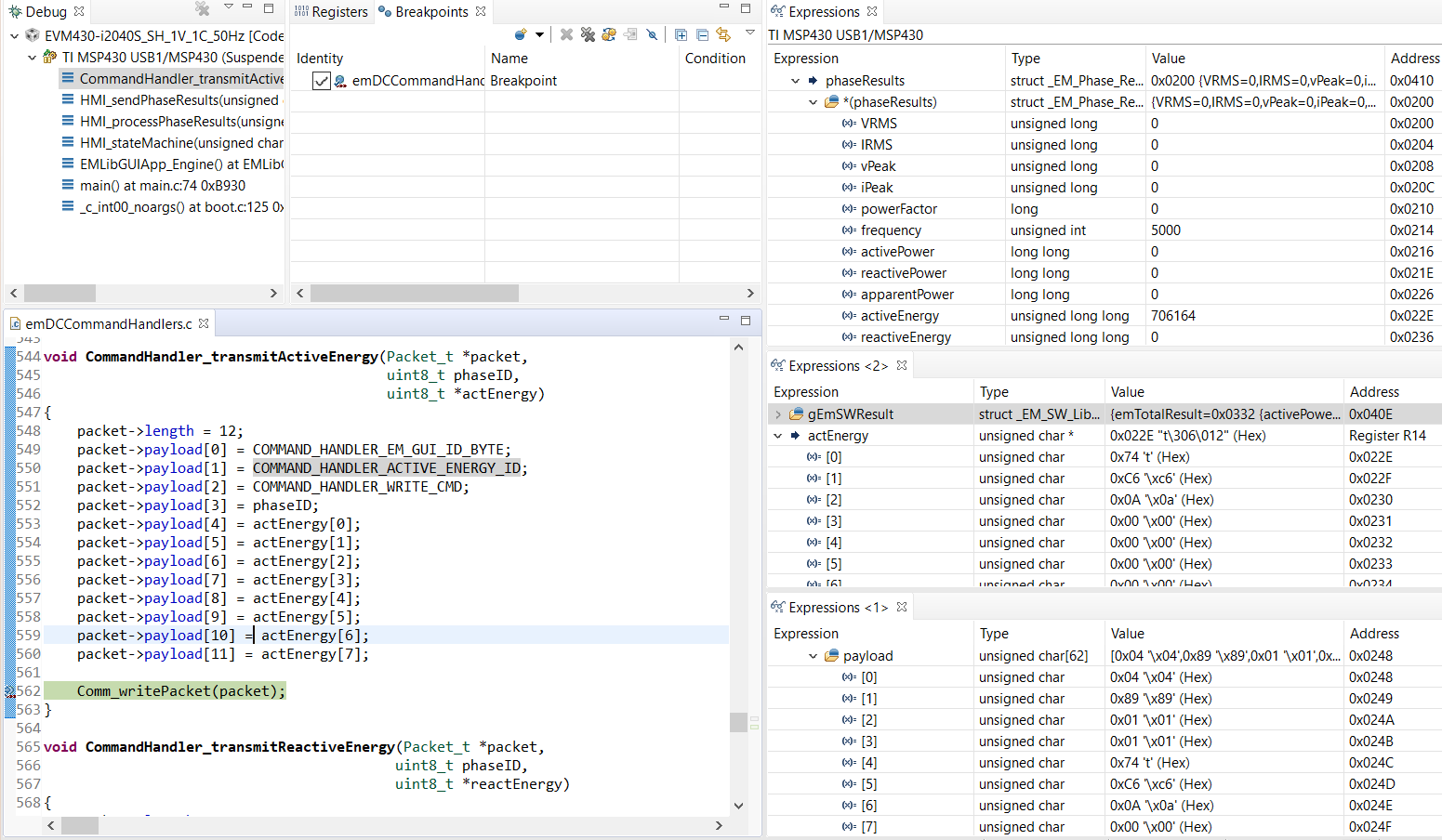Select the emDCCommandHandlers.c editor tab
The height and width of the screenshot is (840, 1442).
tap(108, 323)
